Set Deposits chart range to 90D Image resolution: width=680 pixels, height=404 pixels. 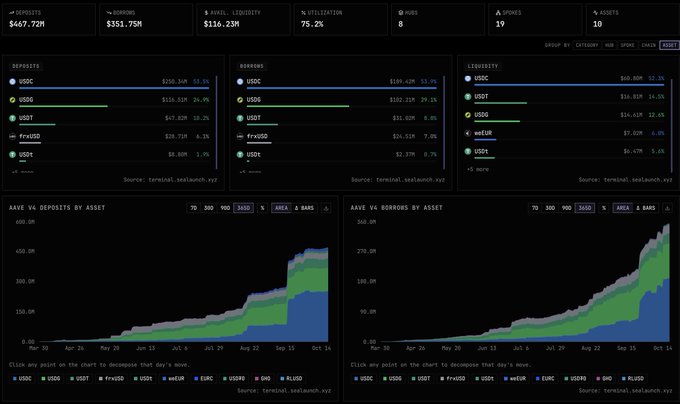[225, 208]
